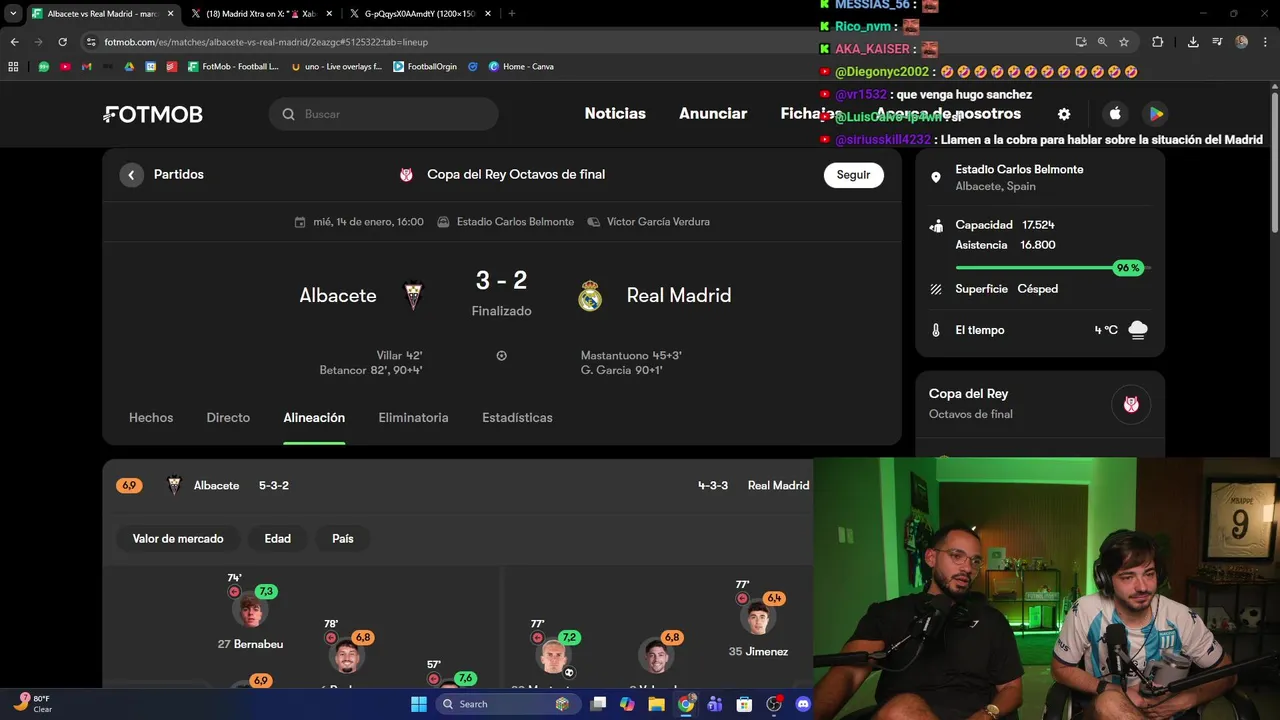Open Chrome profile avatar

pos(1242,42)
